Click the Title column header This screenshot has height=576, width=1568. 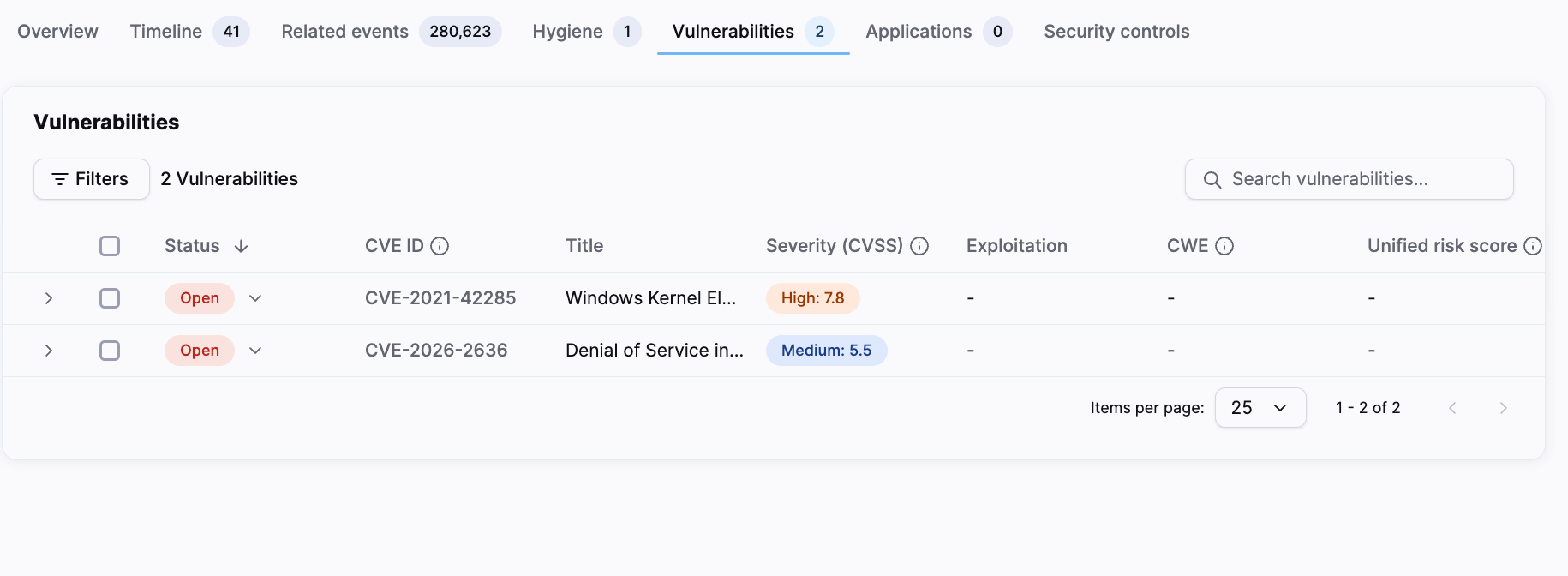click(584, 246)
